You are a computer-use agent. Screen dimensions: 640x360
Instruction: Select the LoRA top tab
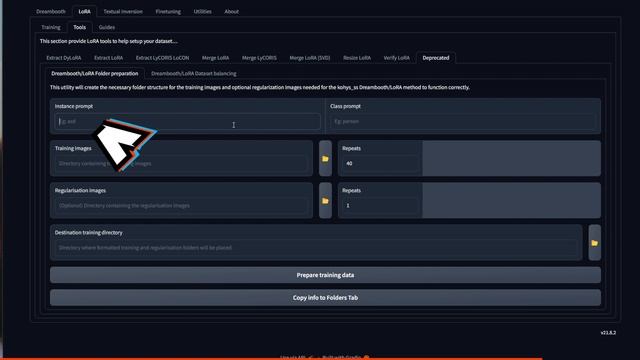84,11
